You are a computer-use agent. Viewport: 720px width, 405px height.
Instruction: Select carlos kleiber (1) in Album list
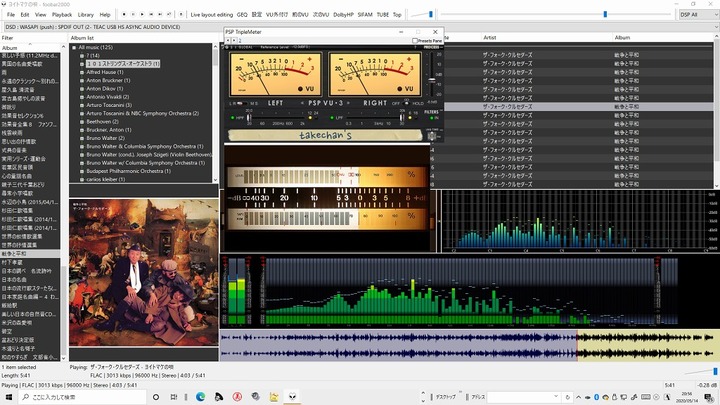tap(106, 180)
